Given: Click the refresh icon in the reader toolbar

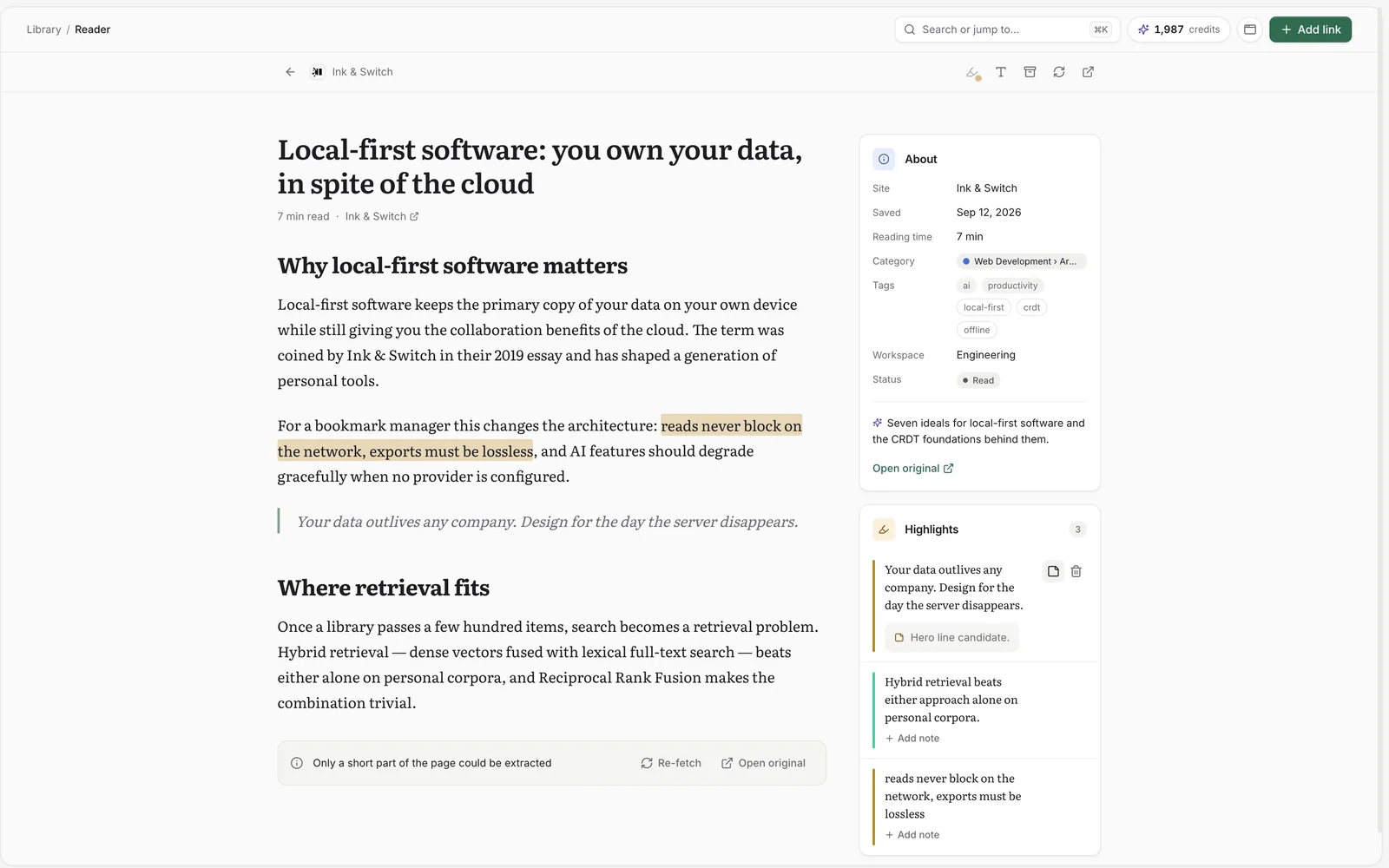Looking at the screenshot, I should tap(1059, 72).
